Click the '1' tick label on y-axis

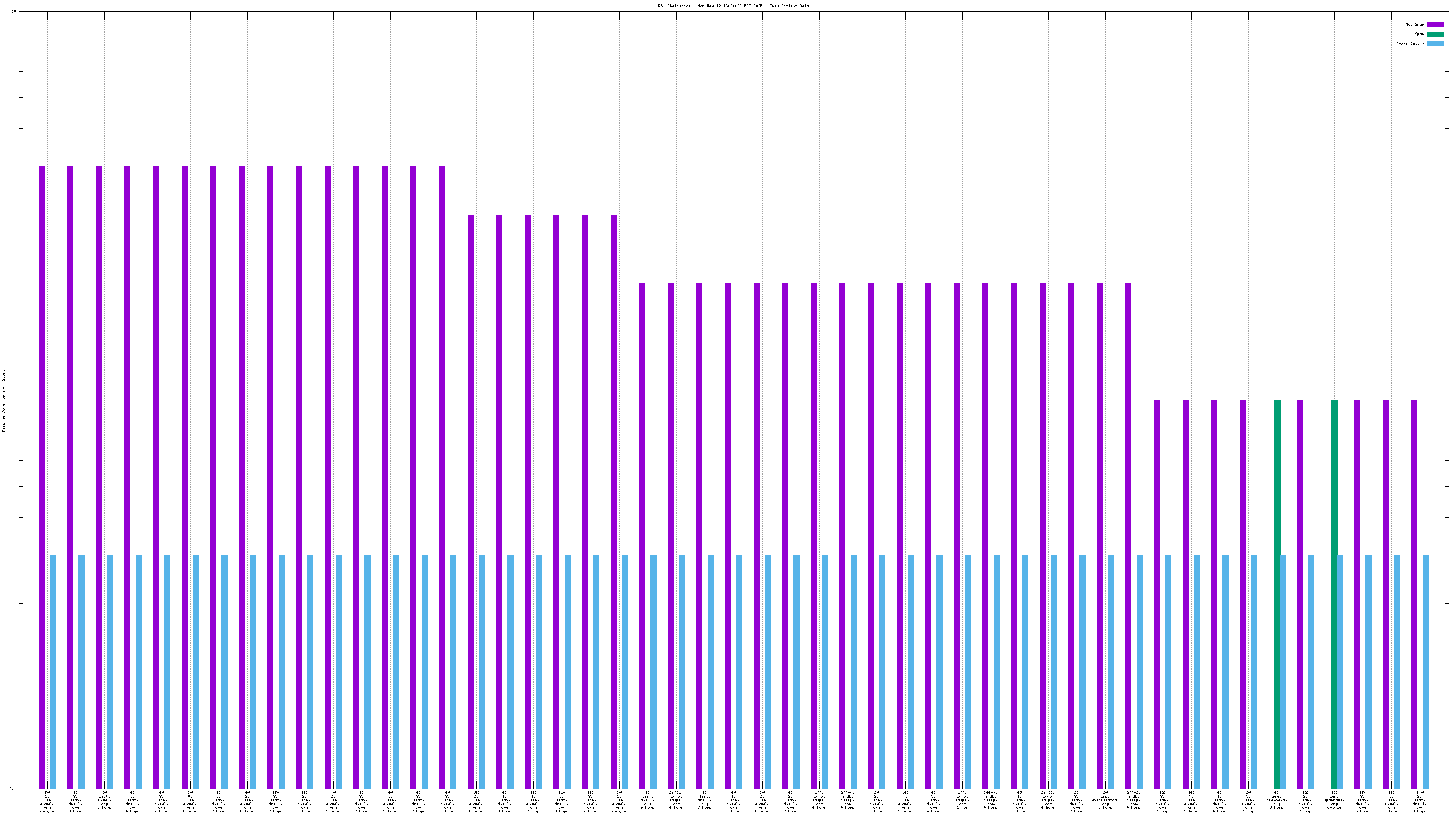point(15,400)
